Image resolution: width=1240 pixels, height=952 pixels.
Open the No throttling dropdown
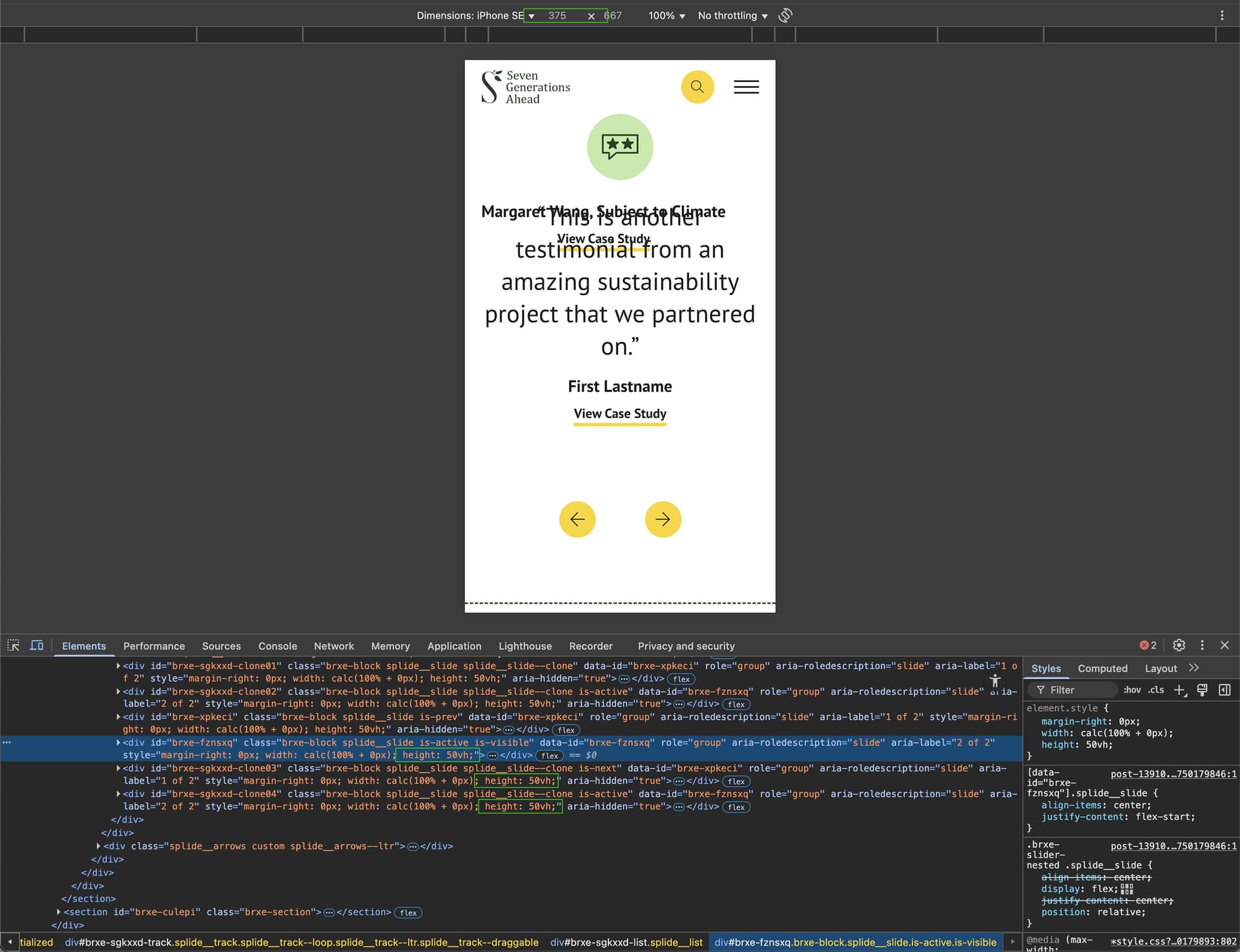click(x=732, y=16)
